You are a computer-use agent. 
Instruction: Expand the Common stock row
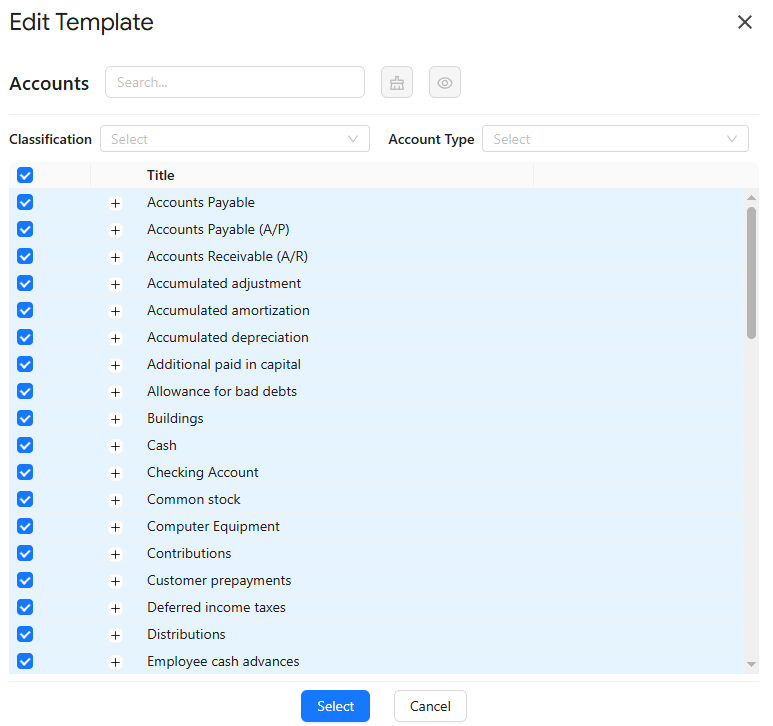click(x=115, y=500)
